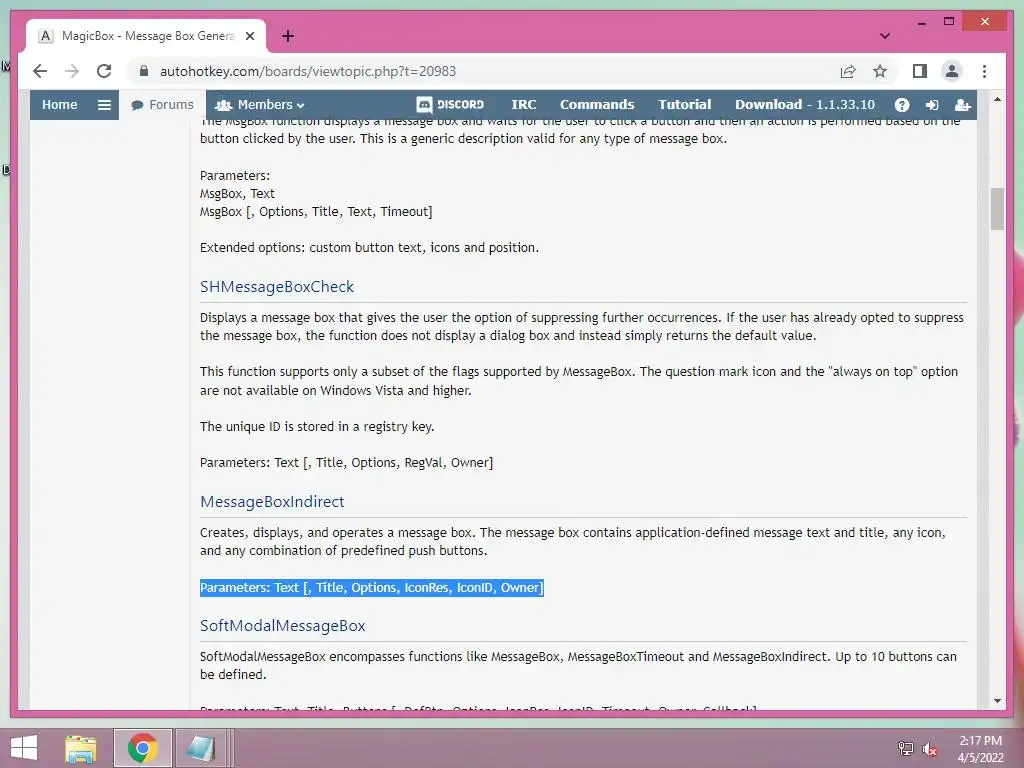The height and width of the screenshot is (768, 1024).
Task: Open the MessageBoxIndirect heading link
Action: click(272, 502)
